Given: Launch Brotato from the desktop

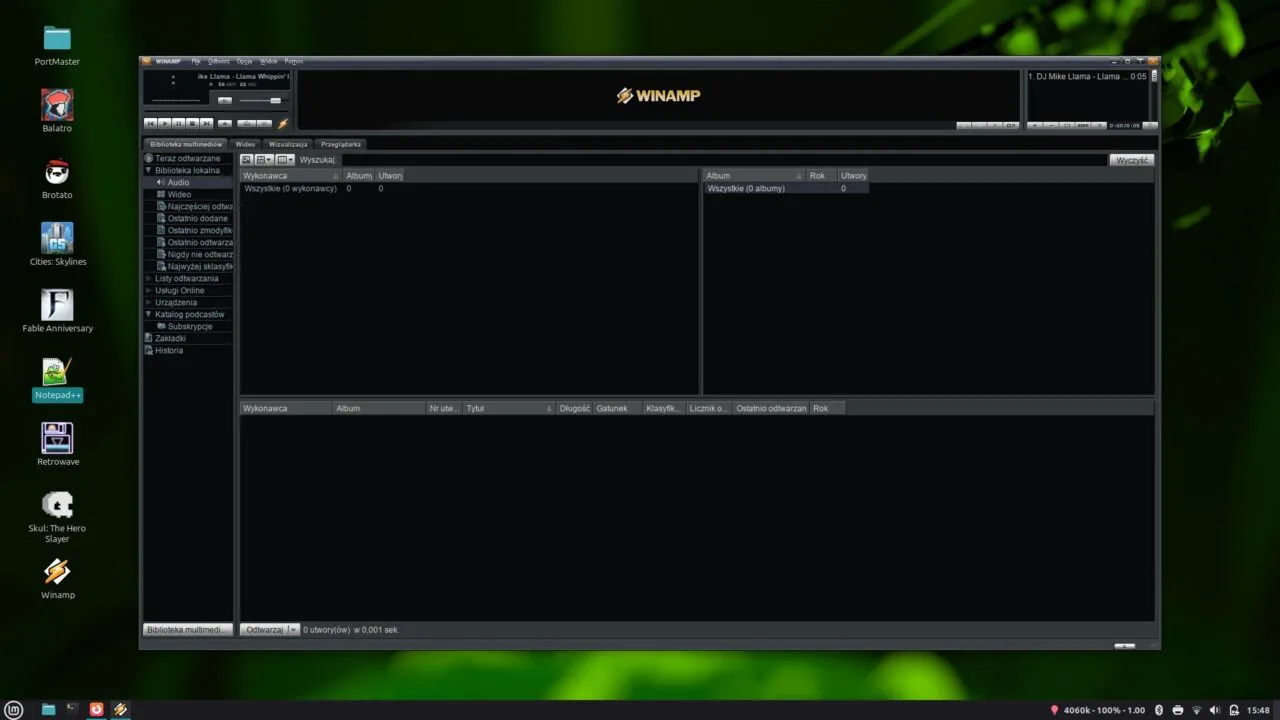Looking at the screenshot, I should (x=57, y=179).
